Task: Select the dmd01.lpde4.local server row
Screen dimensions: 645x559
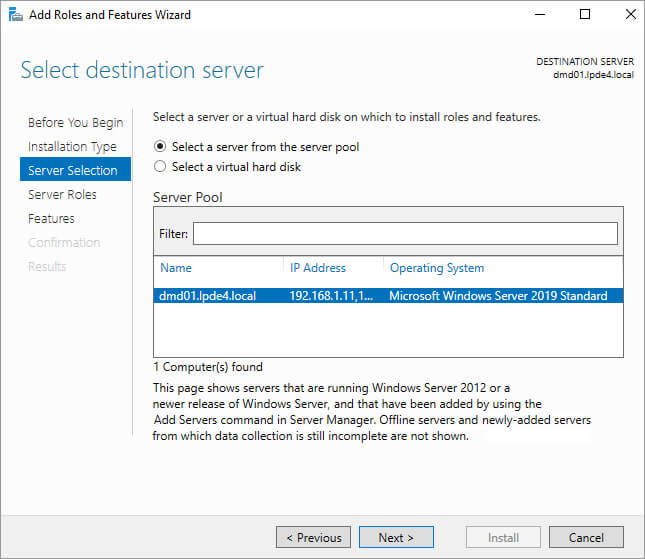Action: pyautogui.click(x=208, y=296)
